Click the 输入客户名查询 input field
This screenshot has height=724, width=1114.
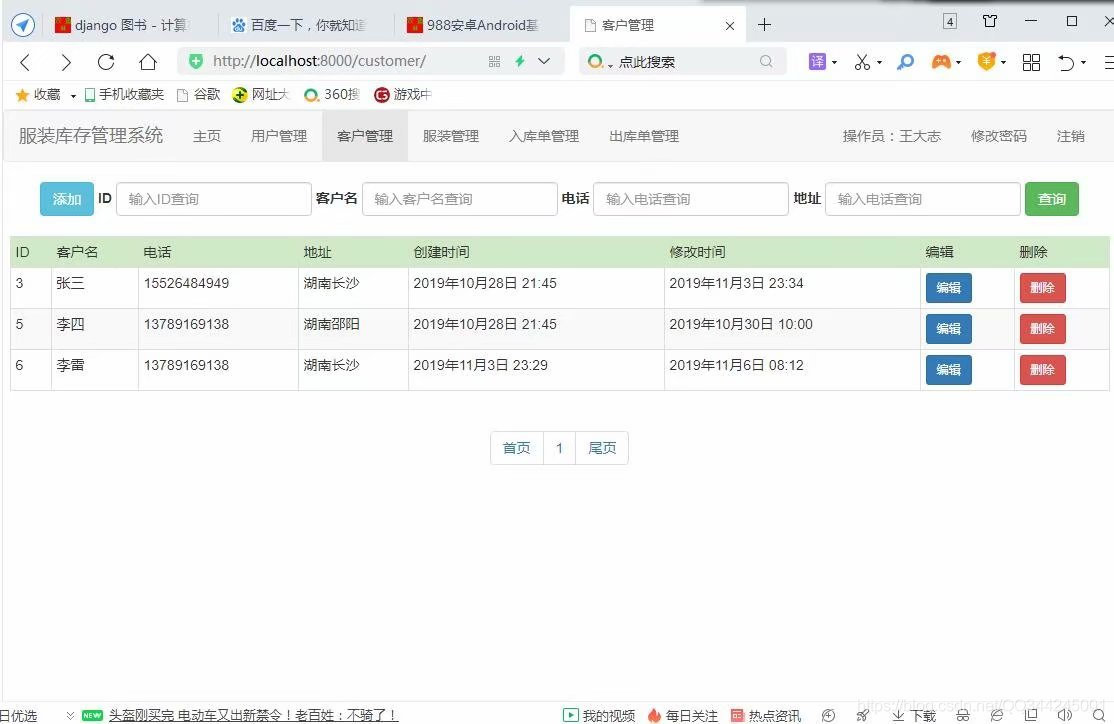459,199
